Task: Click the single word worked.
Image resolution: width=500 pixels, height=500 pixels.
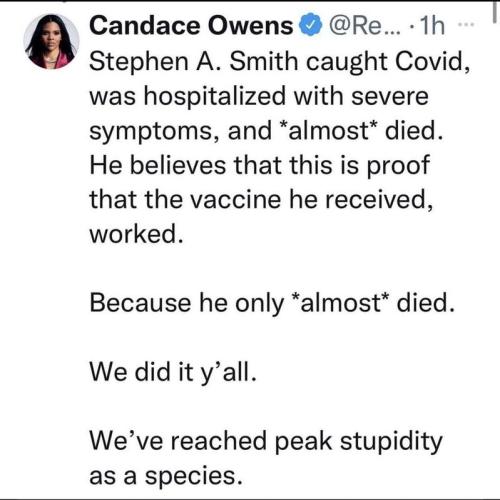Action: pos(136,234)
